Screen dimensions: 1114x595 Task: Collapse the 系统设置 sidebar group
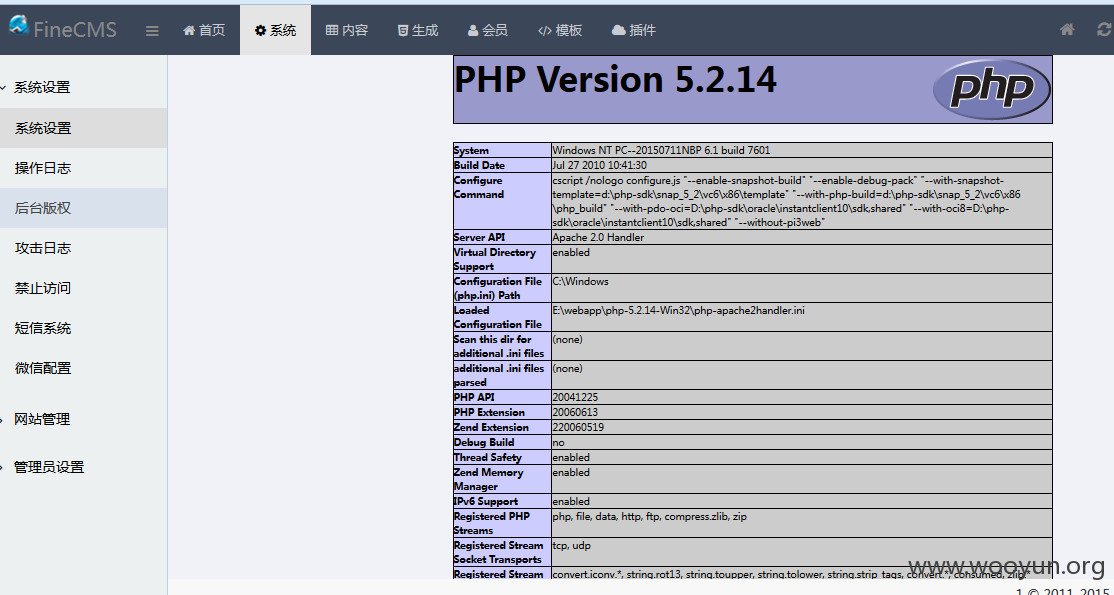tap(42, 88)
